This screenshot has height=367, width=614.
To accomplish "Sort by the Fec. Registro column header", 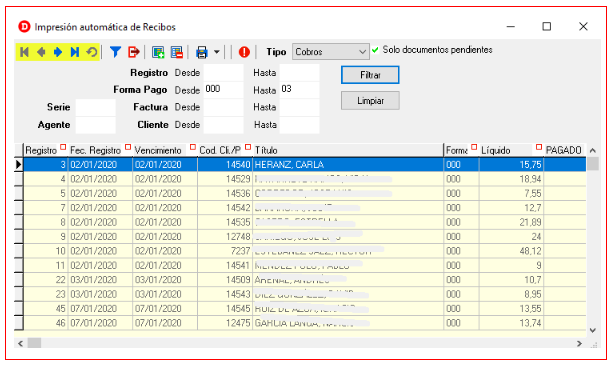I will click(x=100, y=150).
